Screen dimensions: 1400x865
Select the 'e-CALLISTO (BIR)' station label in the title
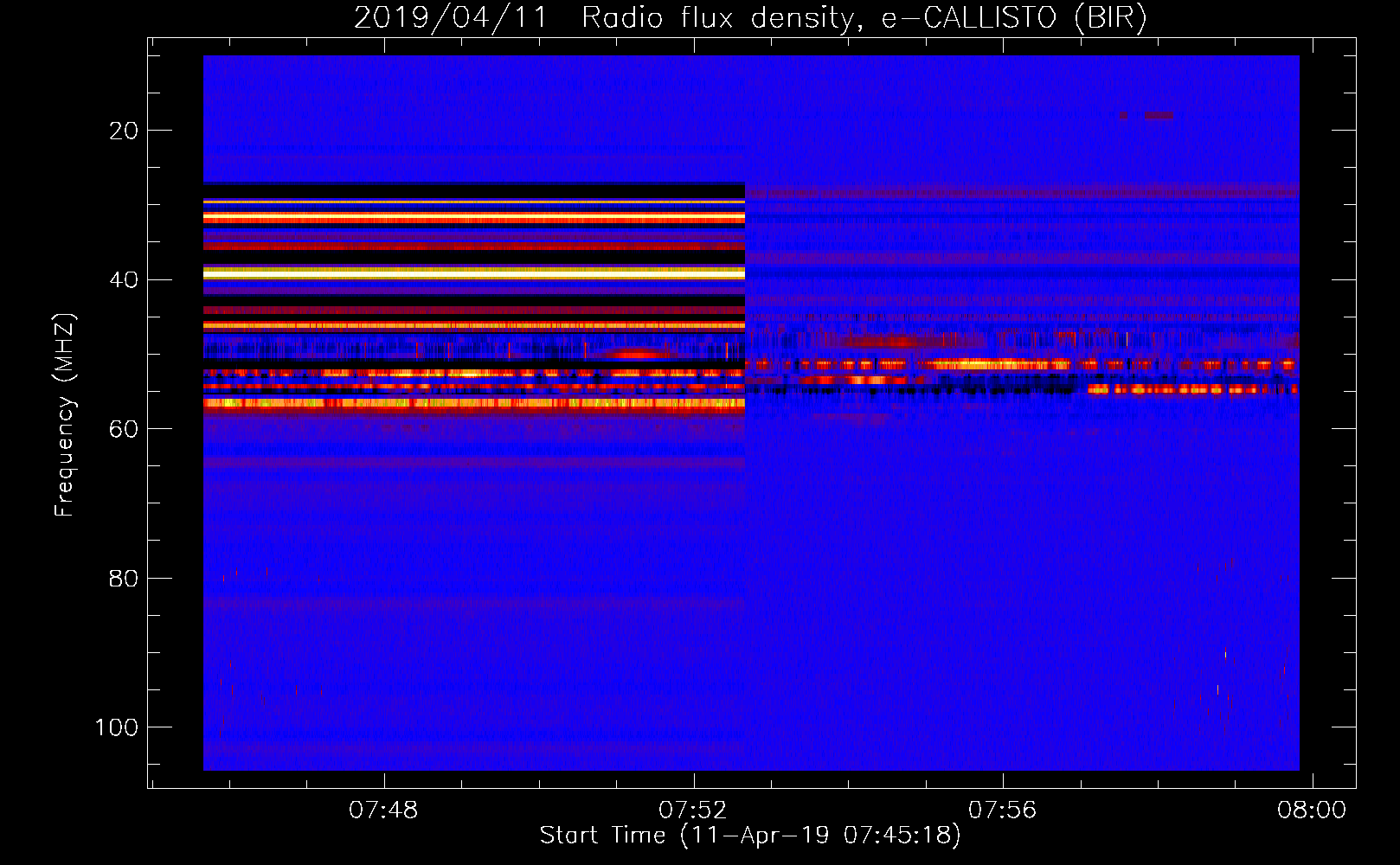[1014, 17]
